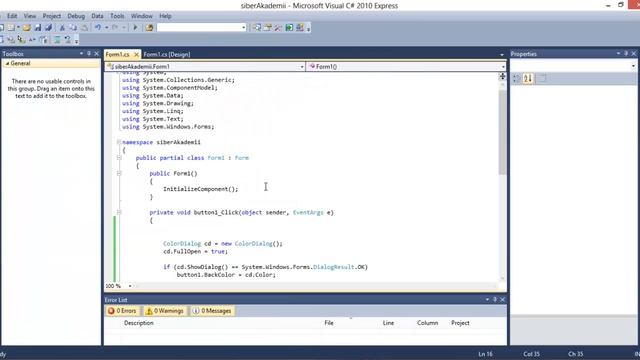Click the Copy icon in the toolbar
The width and height of the screenshot is (640, 360).
point(73,28)
